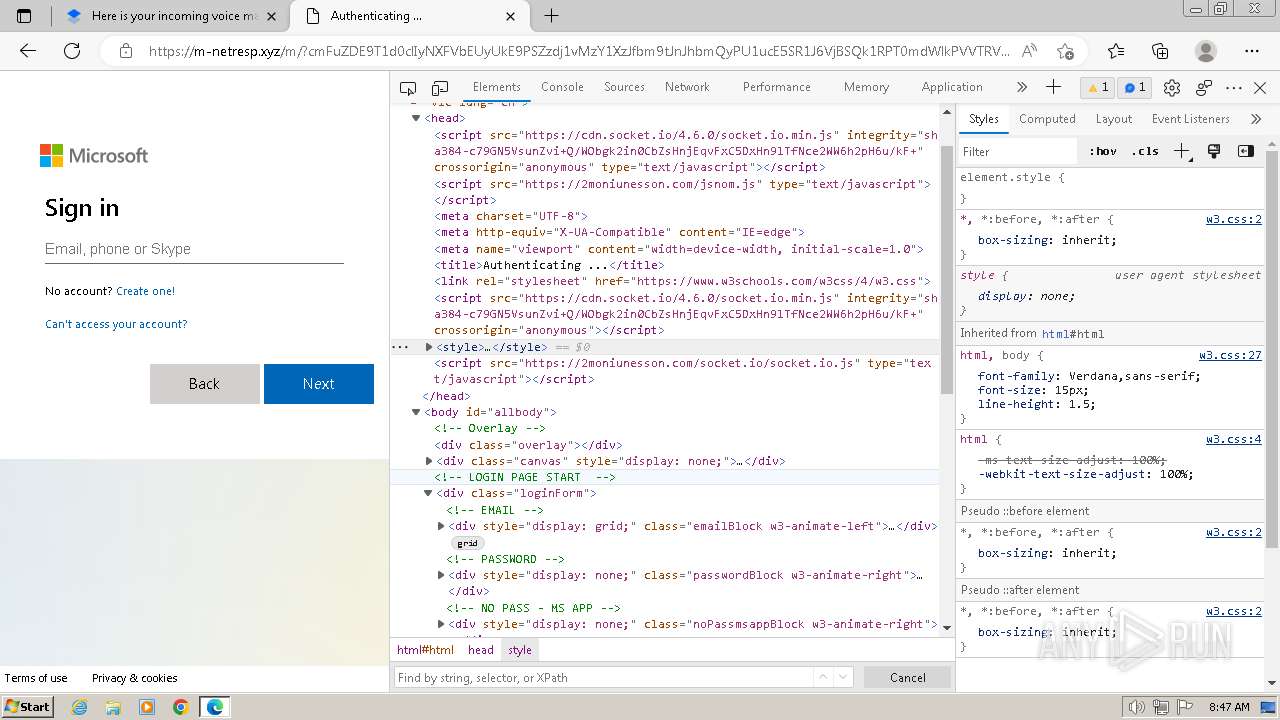Open actions ellipsis beside style node
Screen dimensions: 1280x720
pos(400,347)
